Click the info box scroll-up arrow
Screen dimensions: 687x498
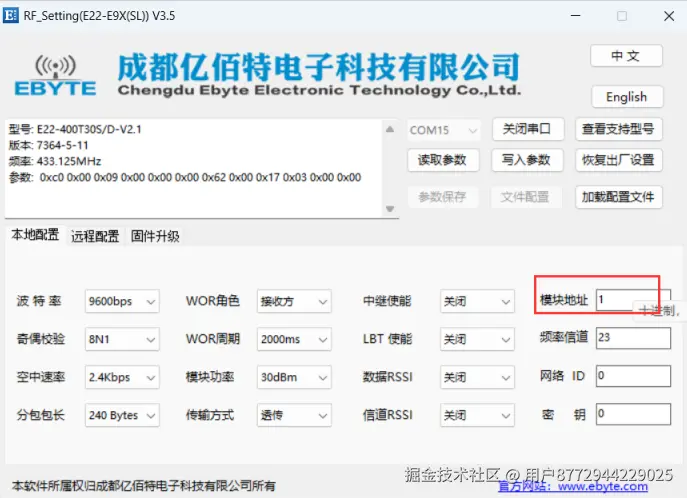point(390,129)
